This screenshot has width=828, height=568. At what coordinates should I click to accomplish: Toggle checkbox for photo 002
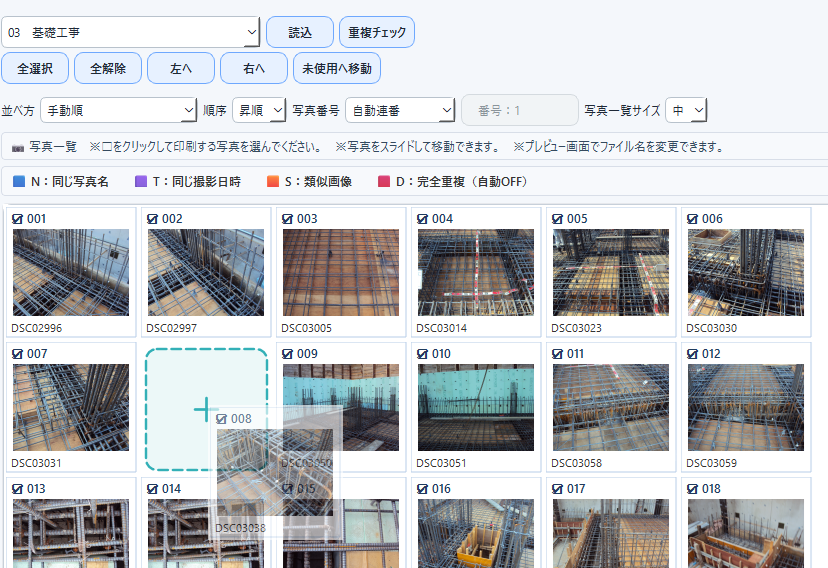pyautogui.click(x=152, y=219)
